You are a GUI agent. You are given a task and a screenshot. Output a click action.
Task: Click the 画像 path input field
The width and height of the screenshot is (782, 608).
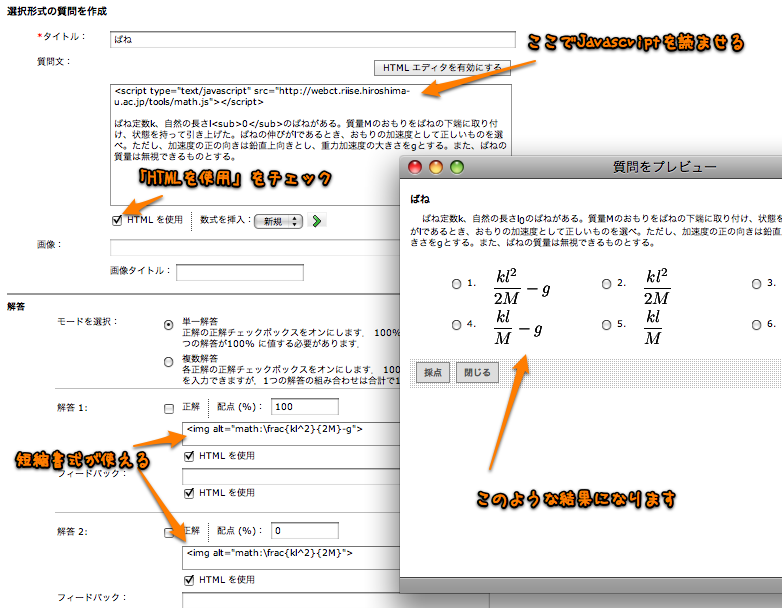[255, 247]
